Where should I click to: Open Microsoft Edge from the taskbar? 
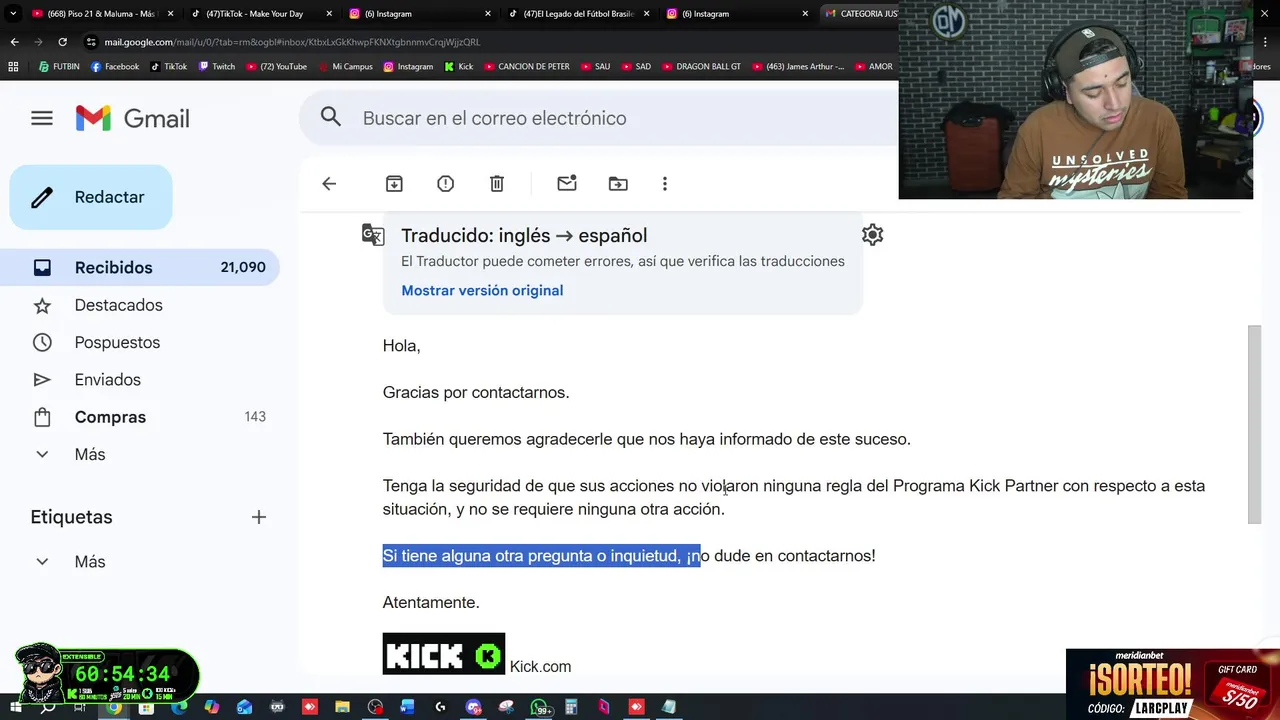179,707
